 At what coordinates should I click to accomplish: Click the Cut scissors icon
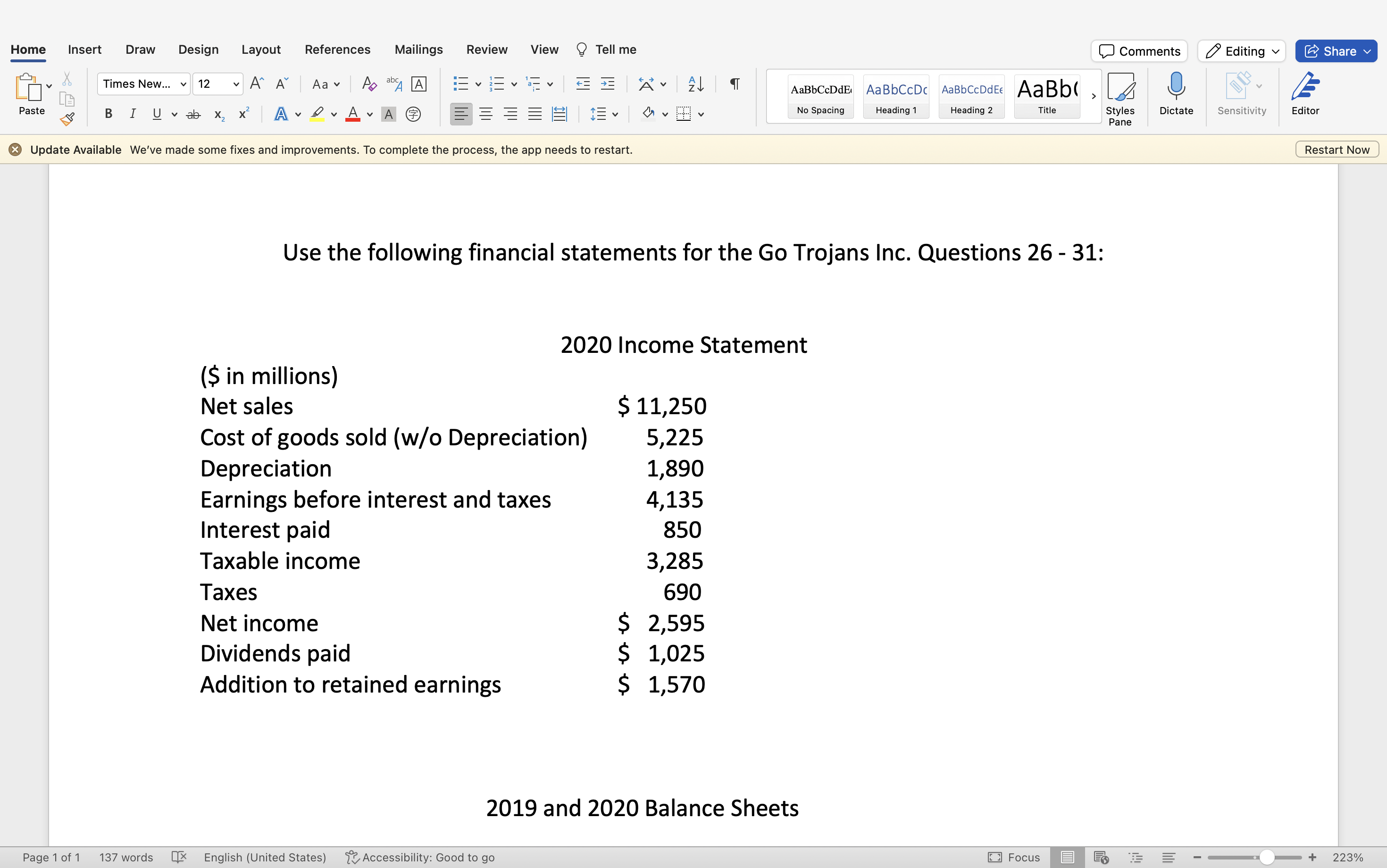tap(67, 79)
